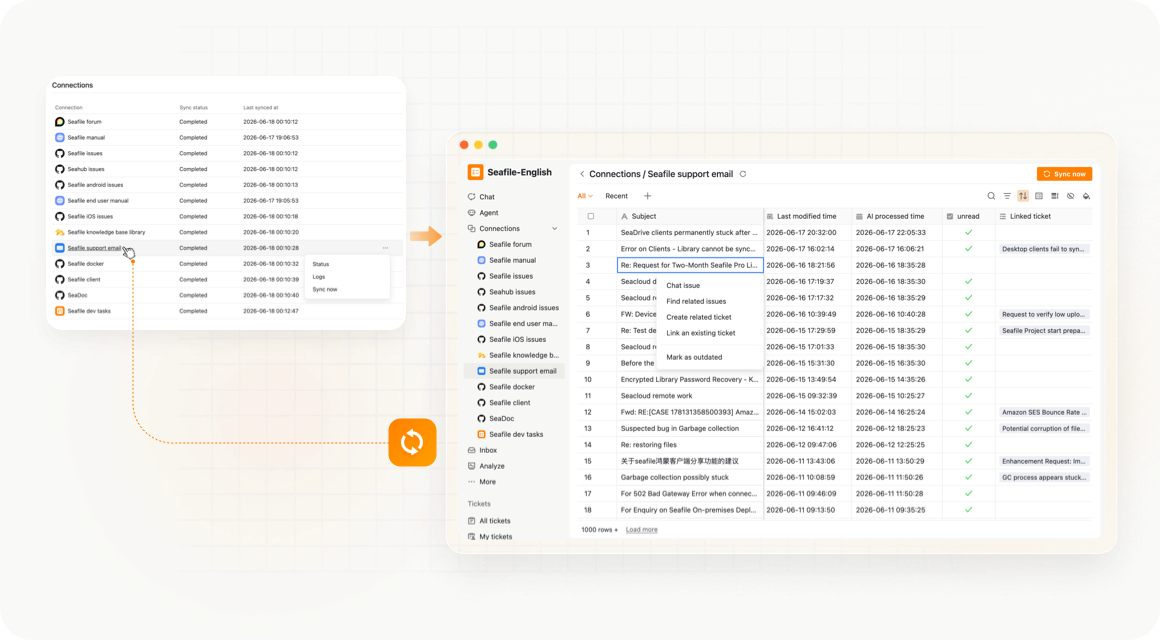Open the All view dropdown
The image size is (1160, 640).
585,196
